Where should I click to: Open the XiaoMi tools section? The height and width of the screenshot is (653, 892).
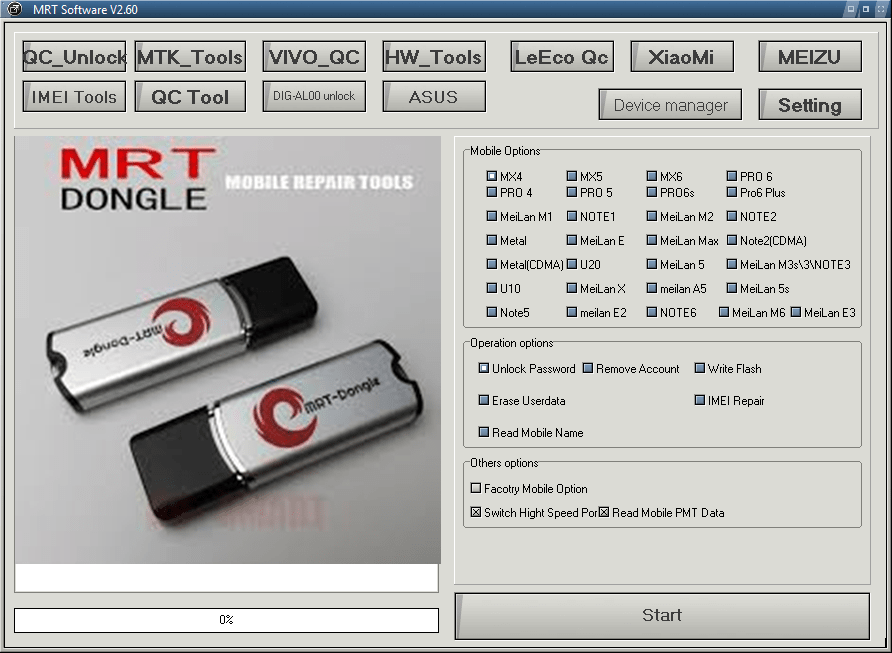[x=682, y=56]
